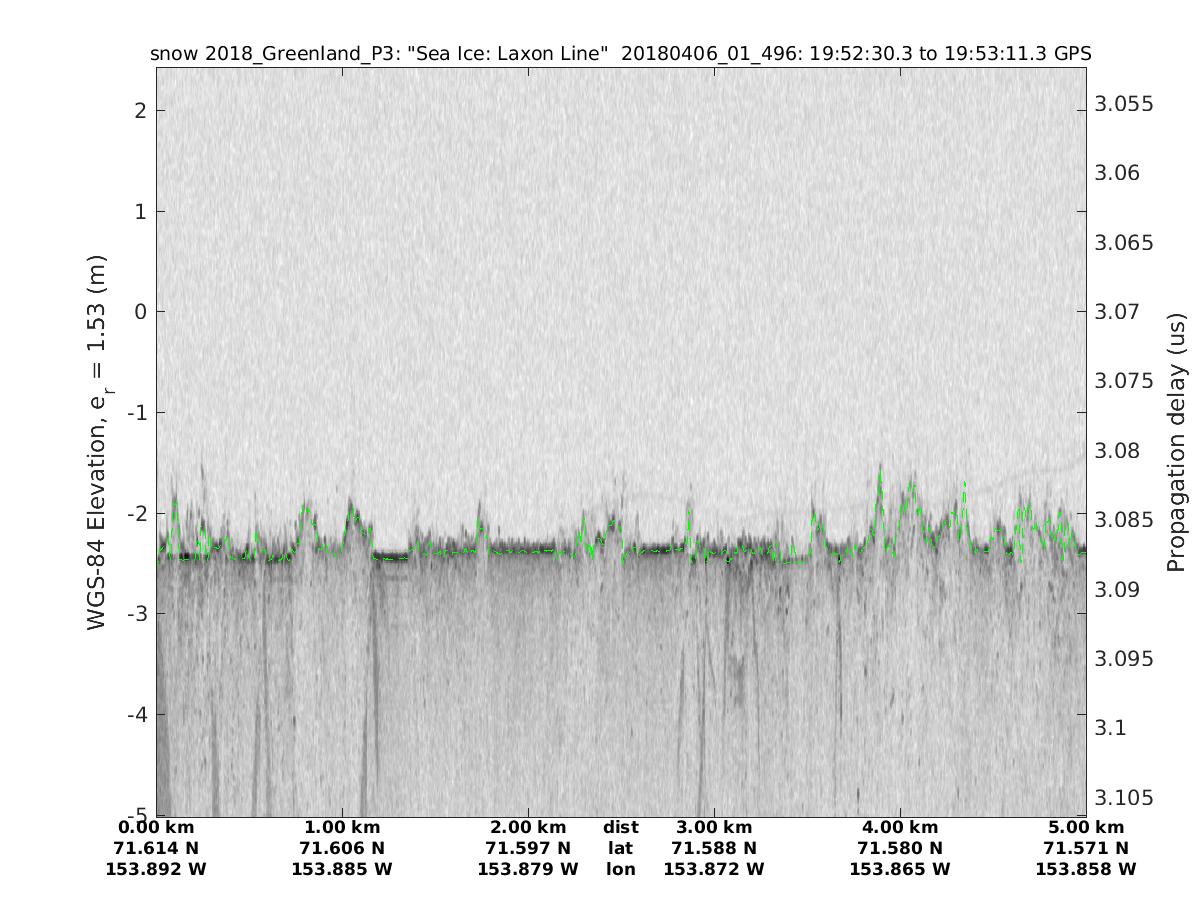Viewport: 1200px width, 900px height.
Task: Click the 153.858 W longitude label
Action: tap(1085, 869)
